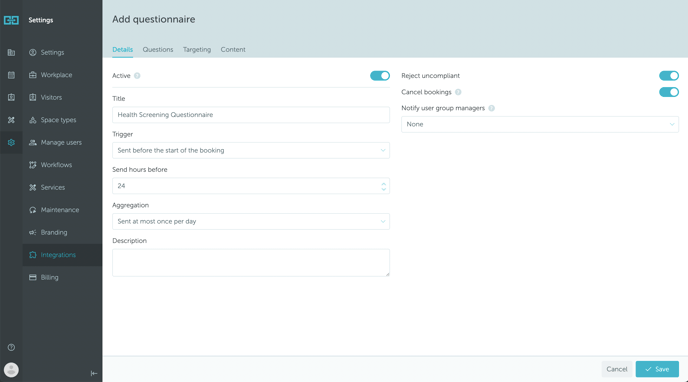The width and height of the screenshot is (688, 382).
Task: Click info icon by Notify user group managers
Action: [491, 108]
